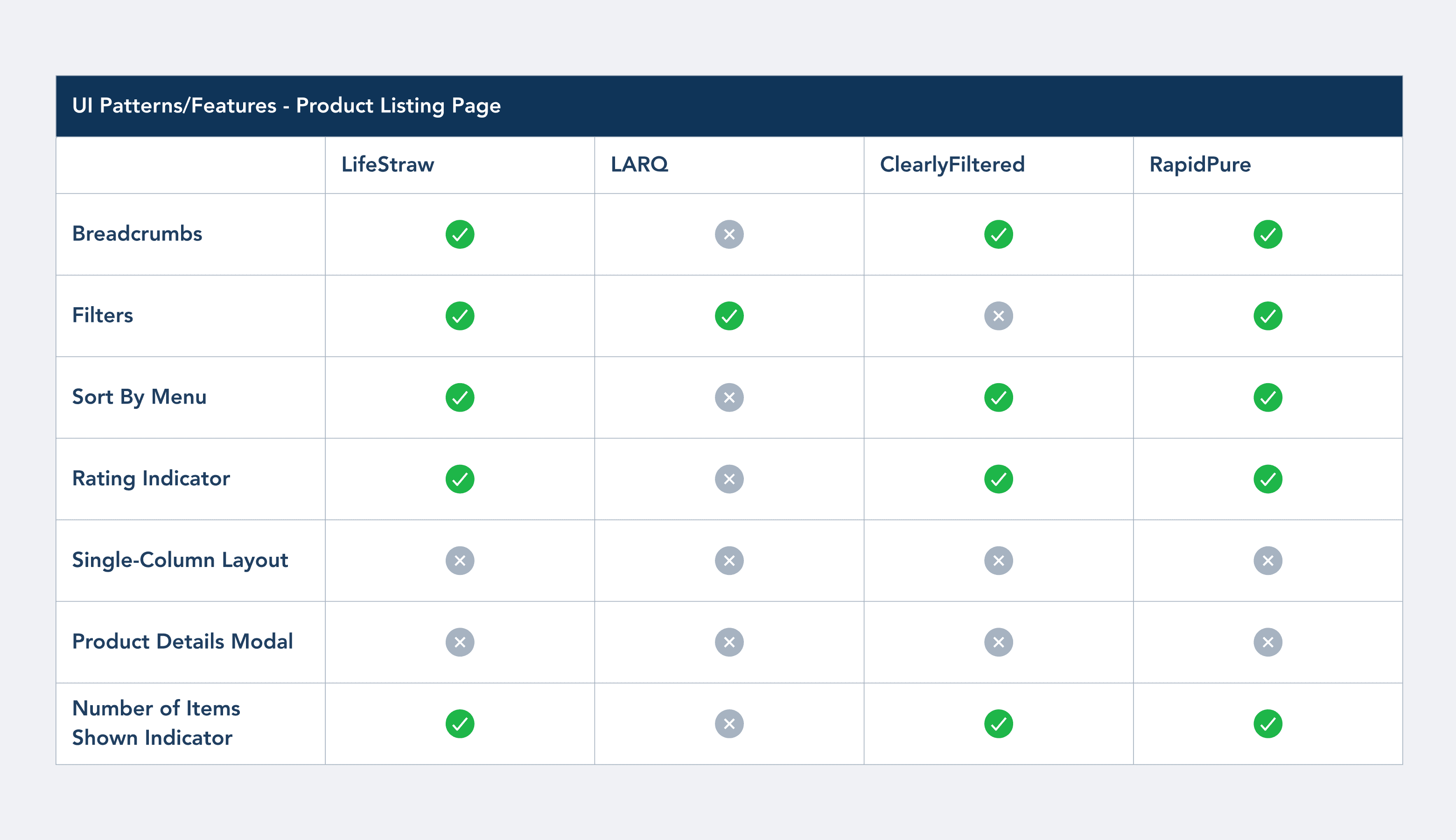The width and height of the screenshot is (1456, 840).
Task: Select the LARQ column header
Action: pos(639,164)
